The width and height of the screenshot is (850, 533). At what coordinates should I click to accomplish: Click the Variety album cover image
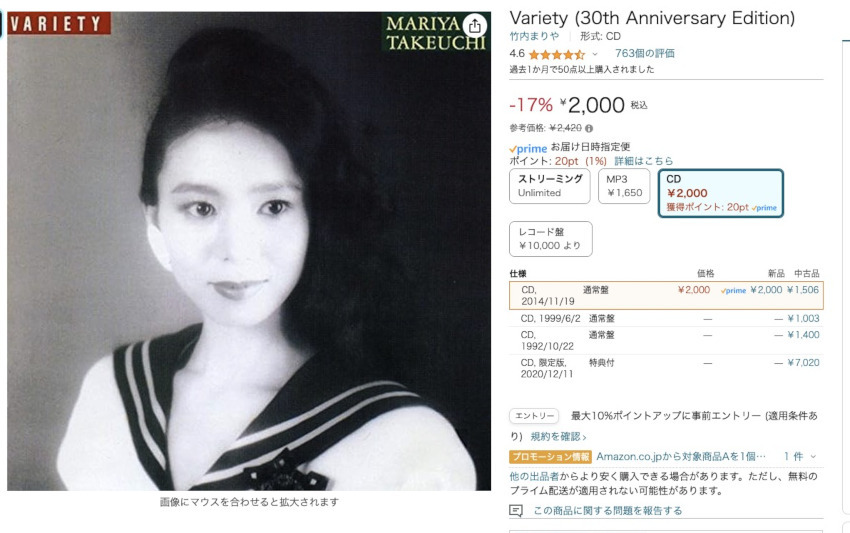coord(249,251)
